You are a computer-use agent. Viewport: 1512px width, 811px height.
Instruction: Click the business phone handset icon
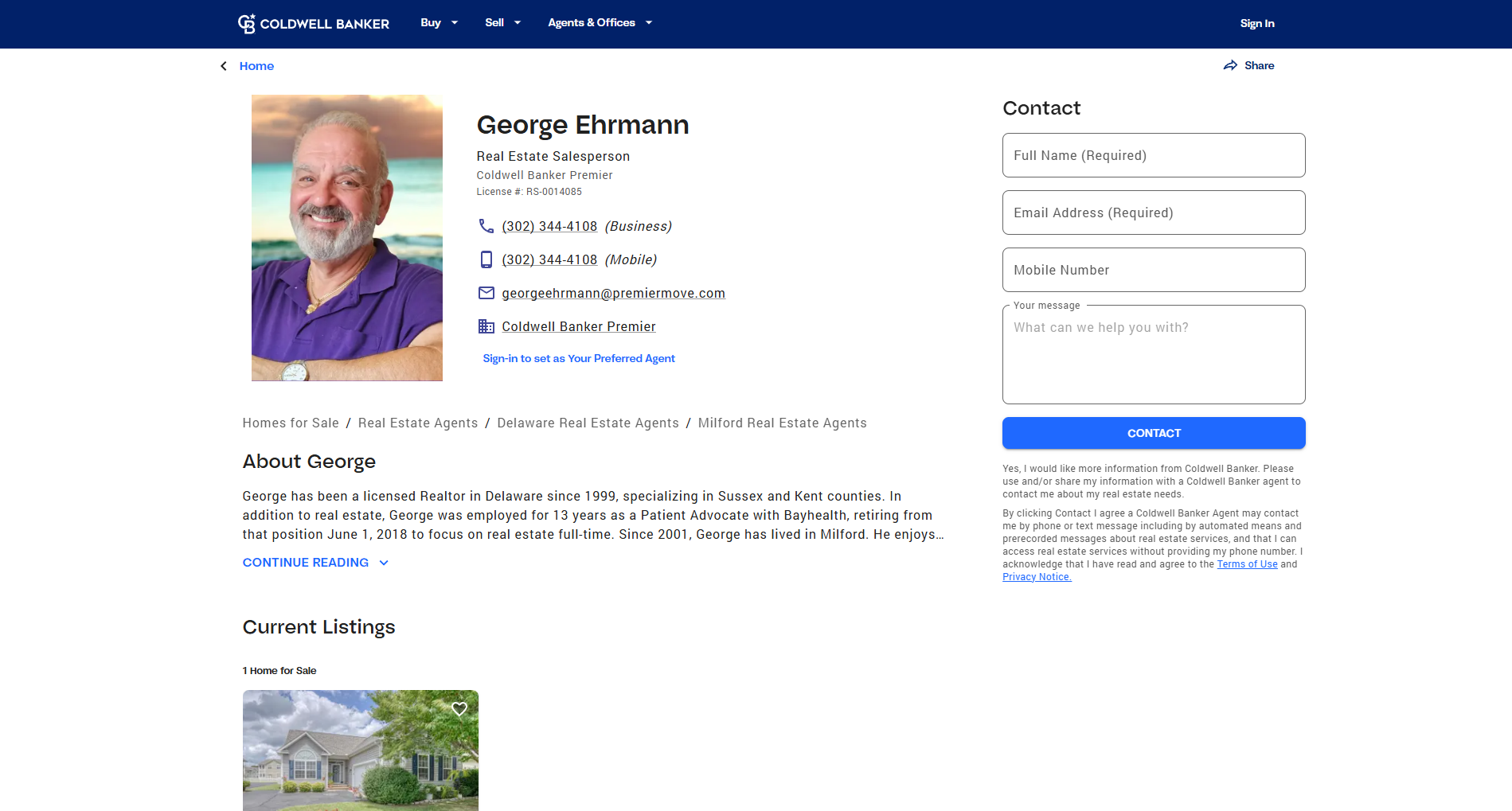[486, 226]
